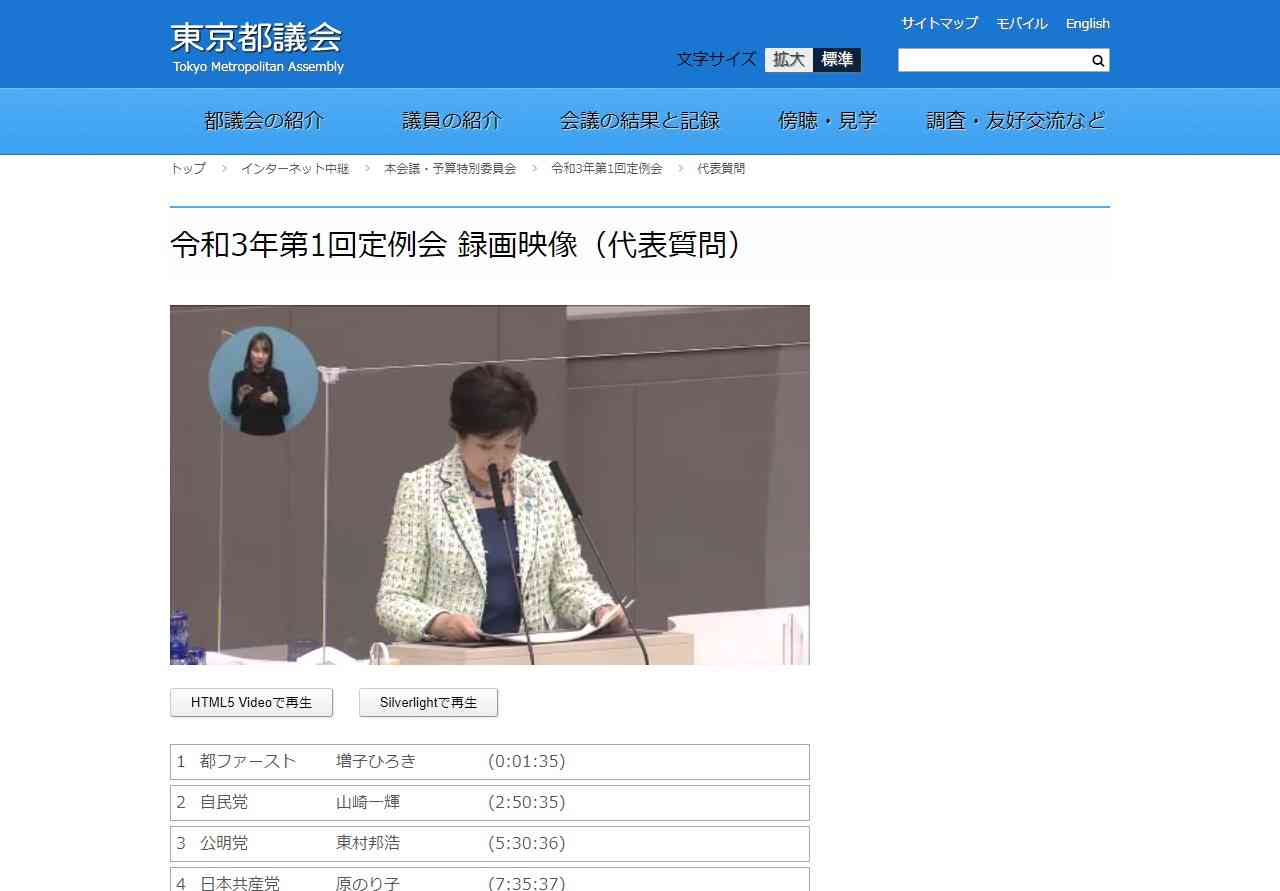This screenshot has width=1280, height=891.
Task: Click the page heading 令和3年第1回定例会 録画映像
Action: pyautogui.click(x=460, y=245)
